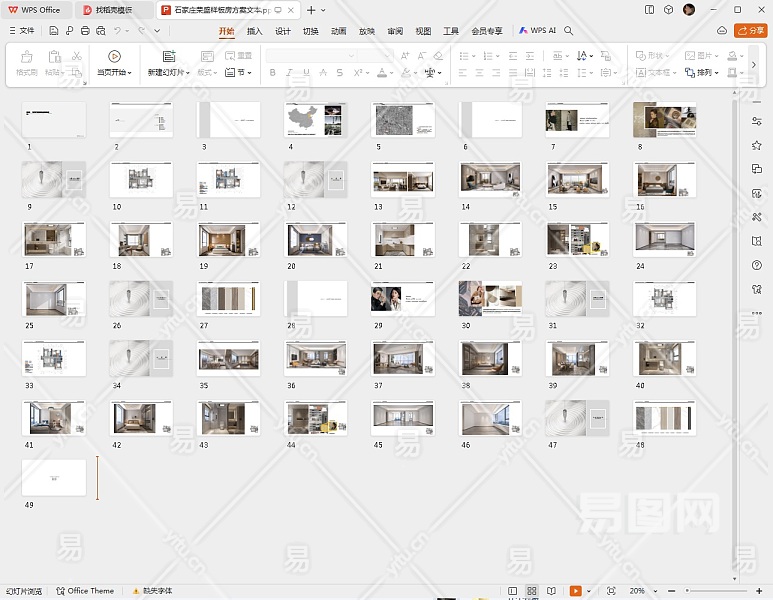The width and height of the screenshot is (773, 600).
Task: Select slide 4 thumbnail with China map
Action: click(314, 120)
